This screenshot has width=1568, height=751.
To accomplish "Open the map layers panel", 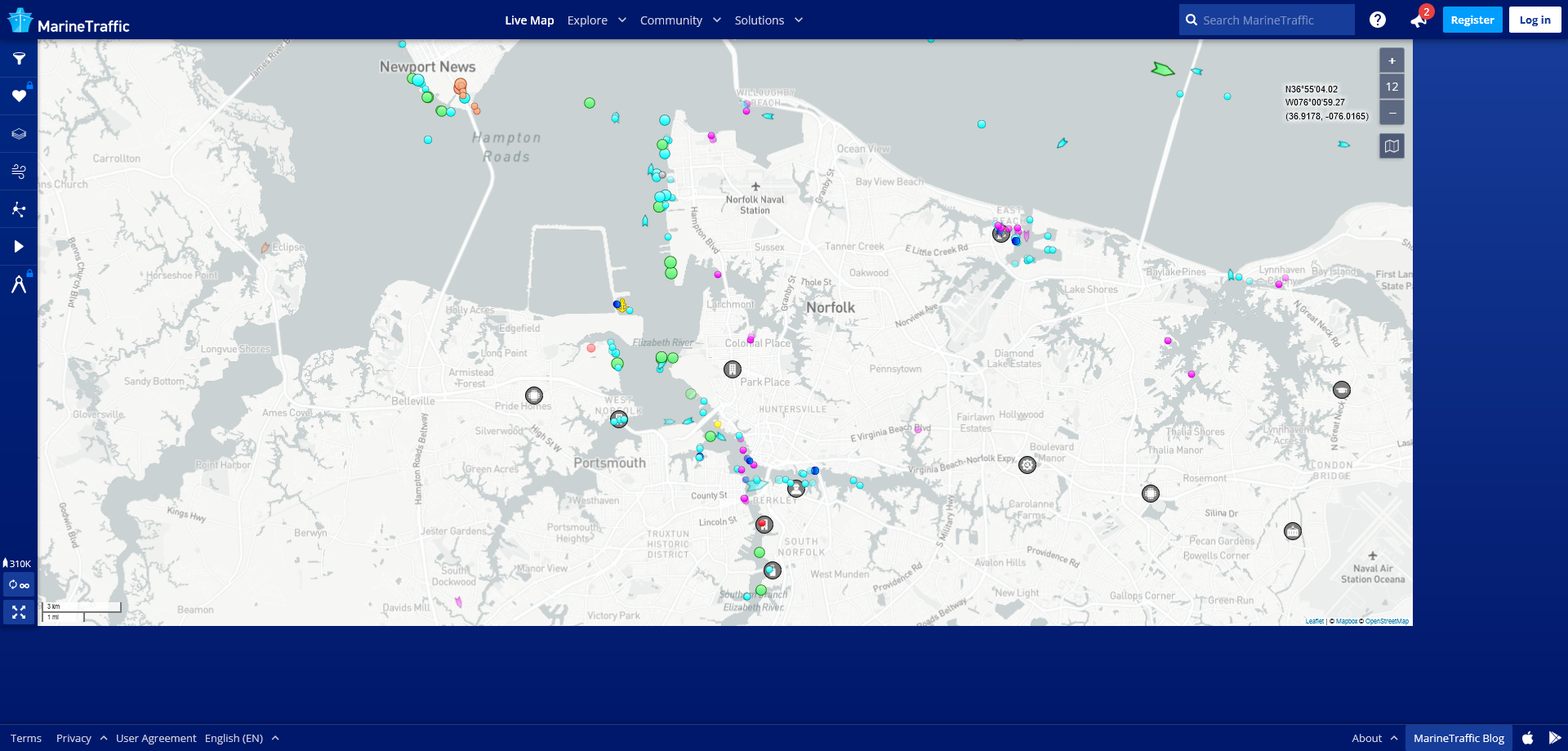I will [x=19, y=134].
